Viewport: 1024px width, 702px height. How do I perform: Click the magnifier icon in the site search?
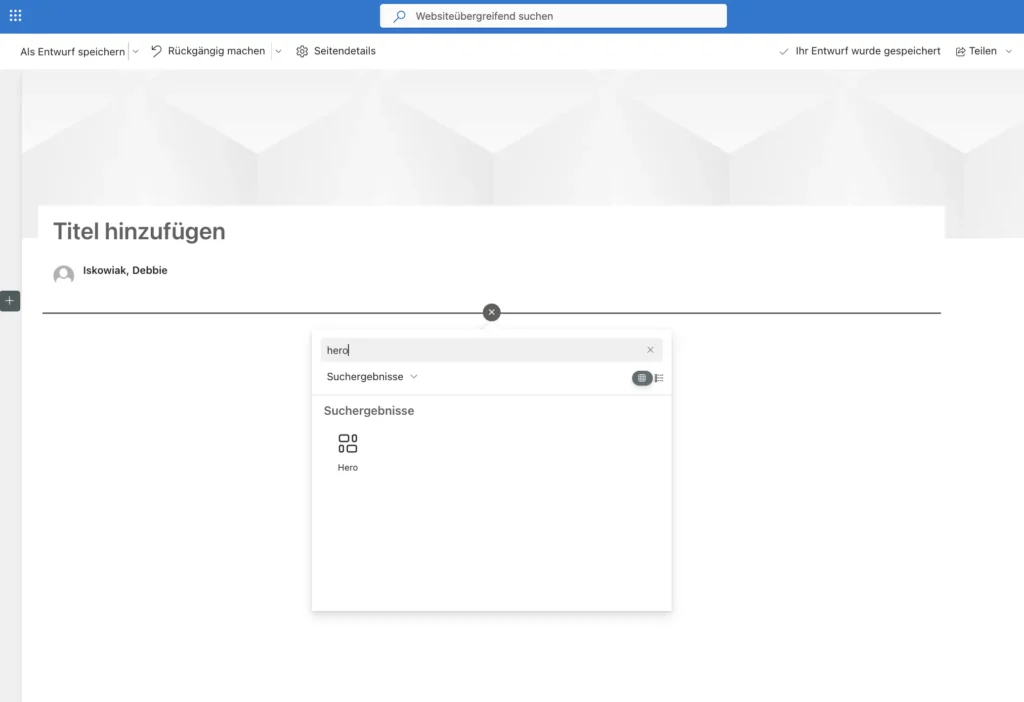(x=400, y=16)
